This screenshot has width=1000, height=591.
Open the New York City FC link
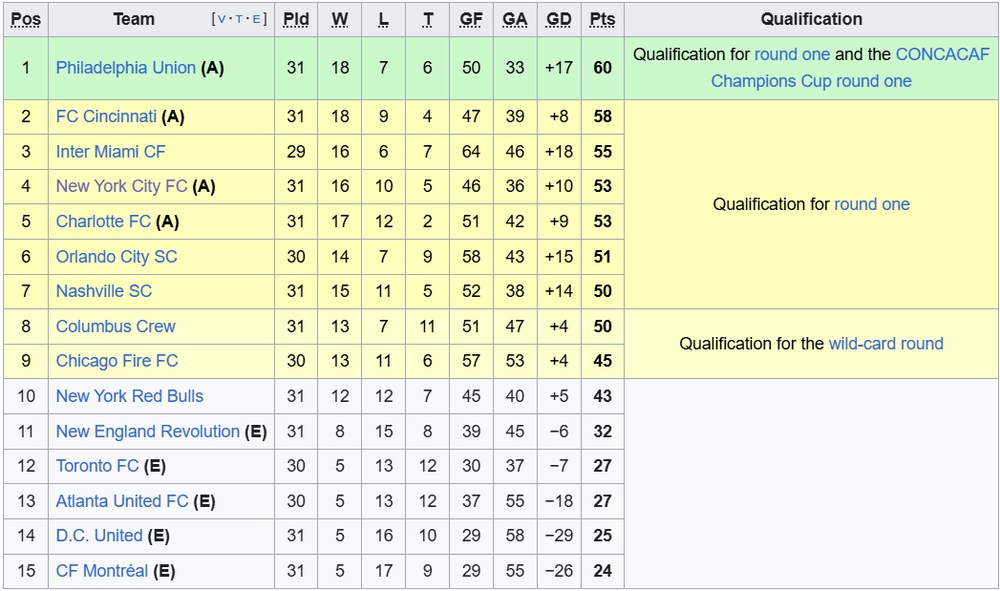(x=121, y=186)
